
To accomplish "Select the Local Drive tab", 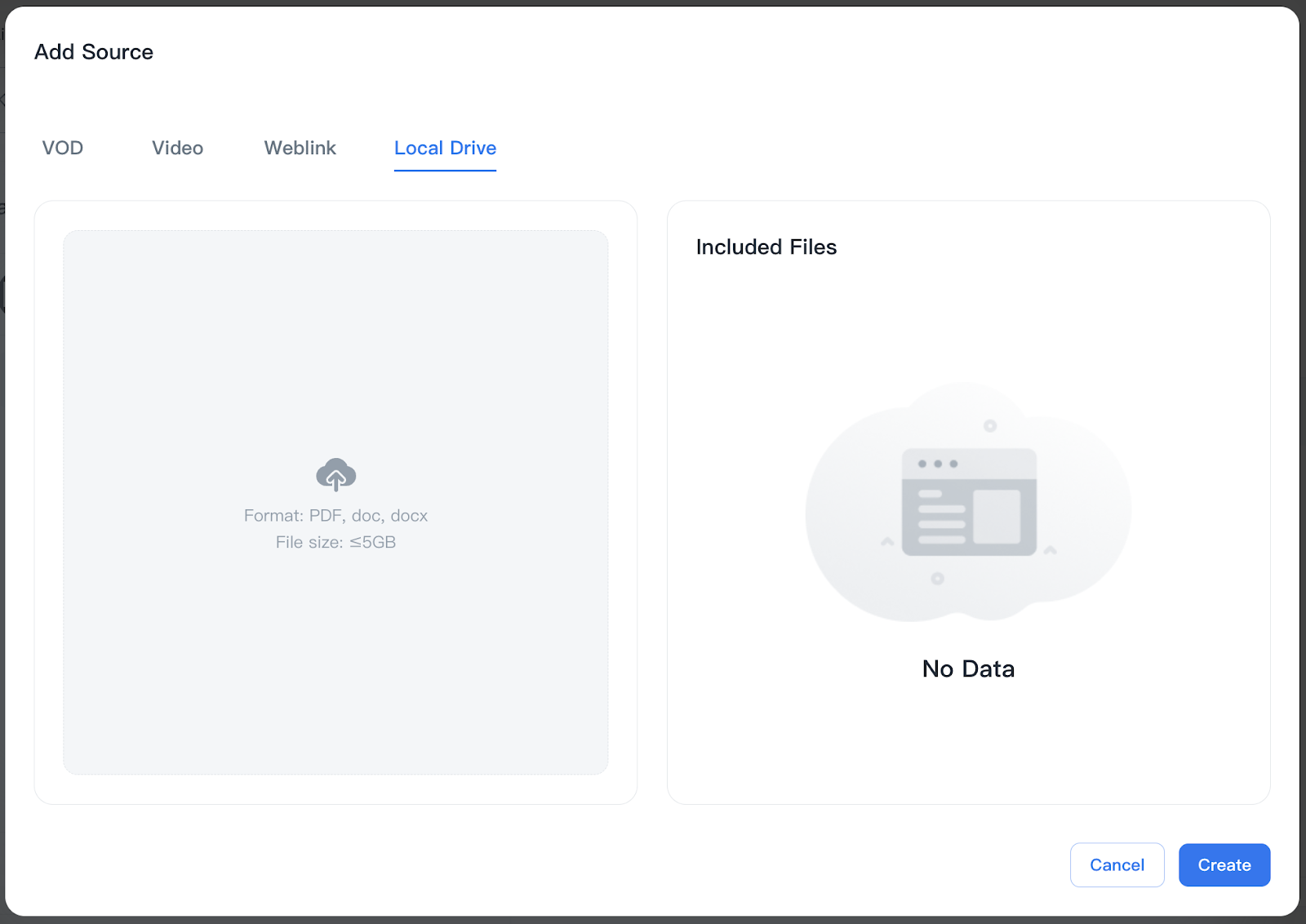I will (x=445, y=148).
